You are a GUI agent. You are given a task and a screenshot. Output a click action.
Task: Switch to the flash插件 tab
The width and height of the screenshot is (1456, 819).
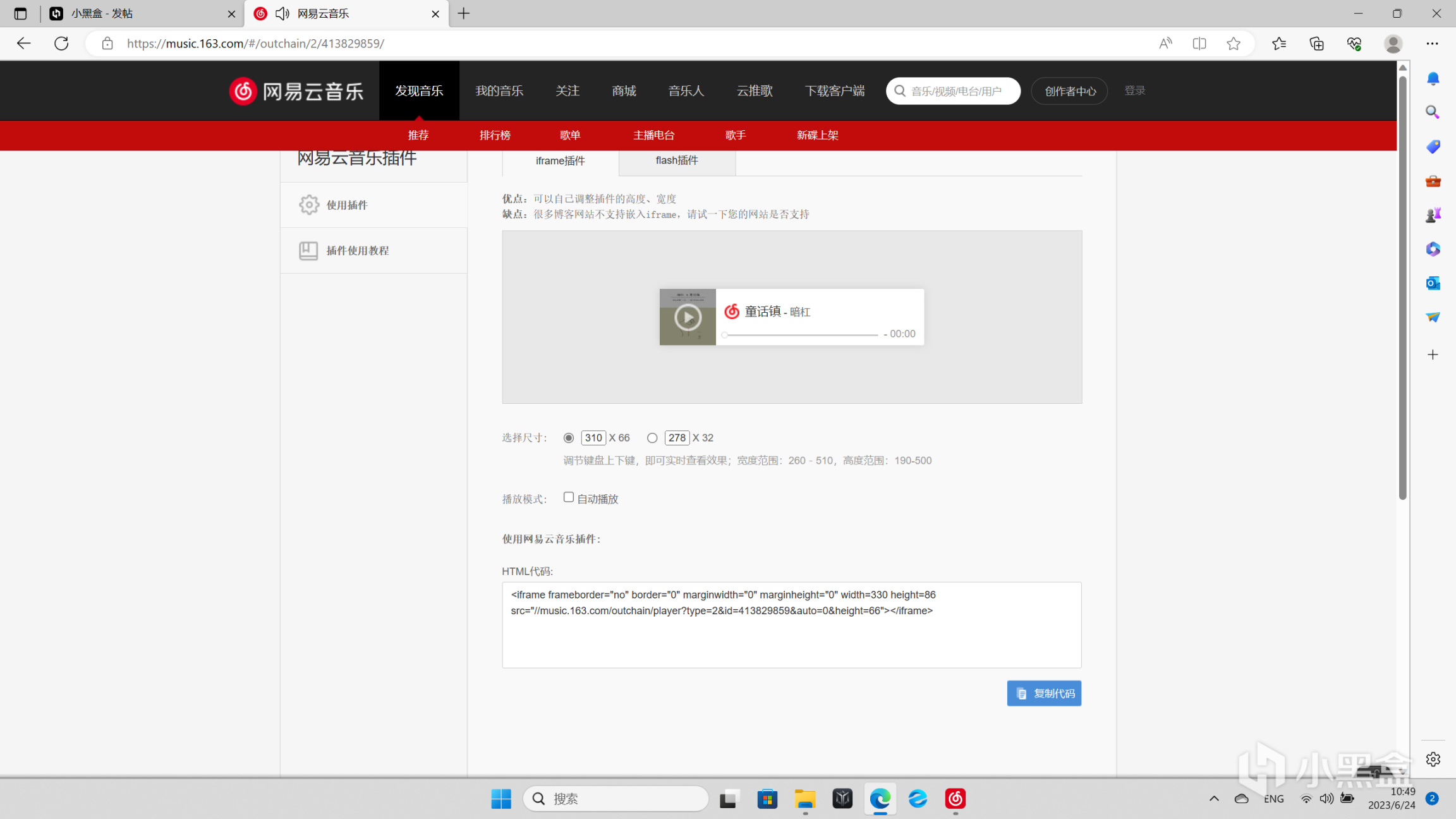click(677, 161)
